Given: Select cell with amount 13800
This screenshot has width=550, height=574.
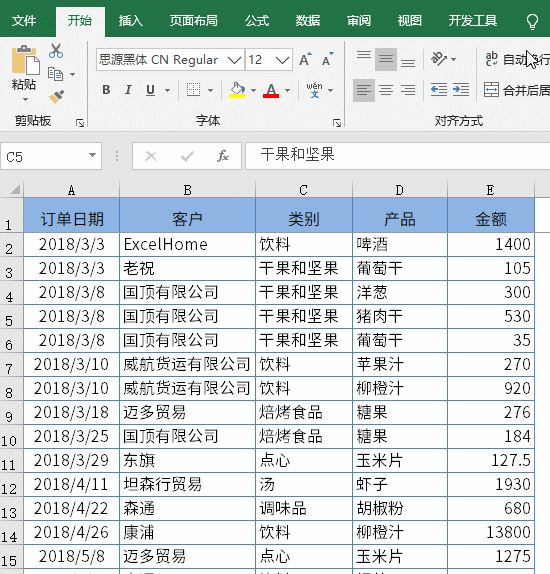Looking at the screenshot, I should point(491,532).
